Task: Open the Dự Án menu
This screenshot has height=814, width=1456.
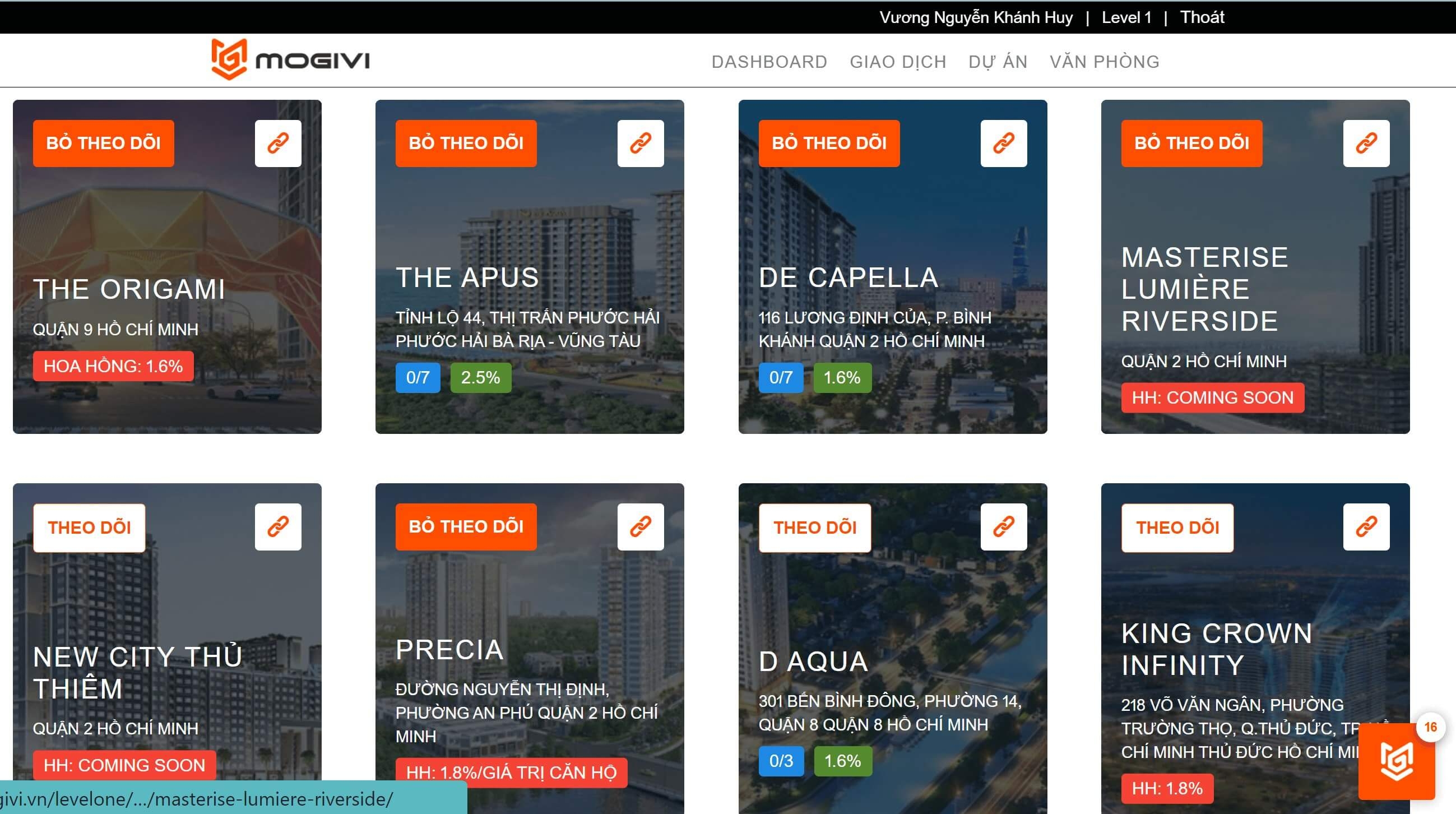Action: (998, 62)
